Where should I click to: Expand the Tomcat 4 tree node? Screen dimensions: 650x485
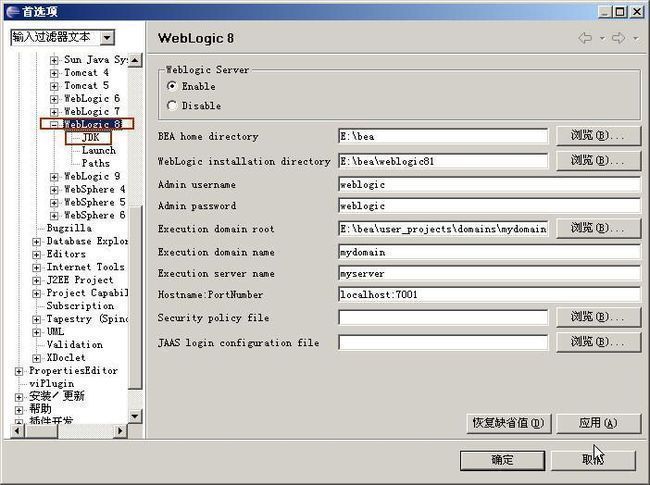point(54,73)
